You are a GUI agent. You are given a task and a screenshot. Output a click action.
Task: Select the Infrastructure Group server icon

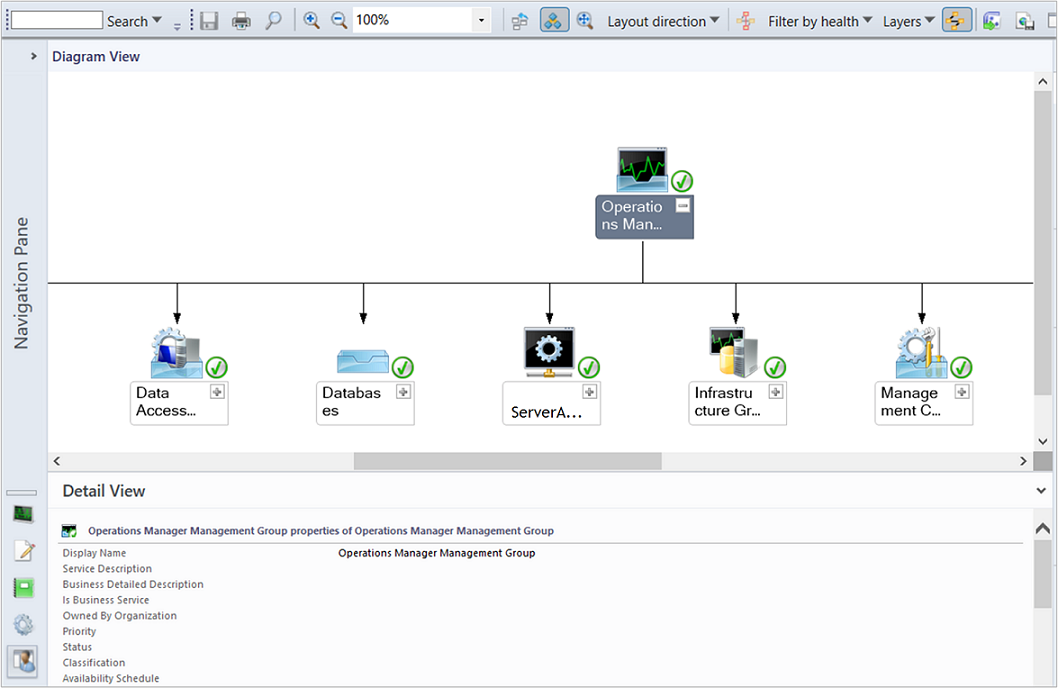[734, 352]
